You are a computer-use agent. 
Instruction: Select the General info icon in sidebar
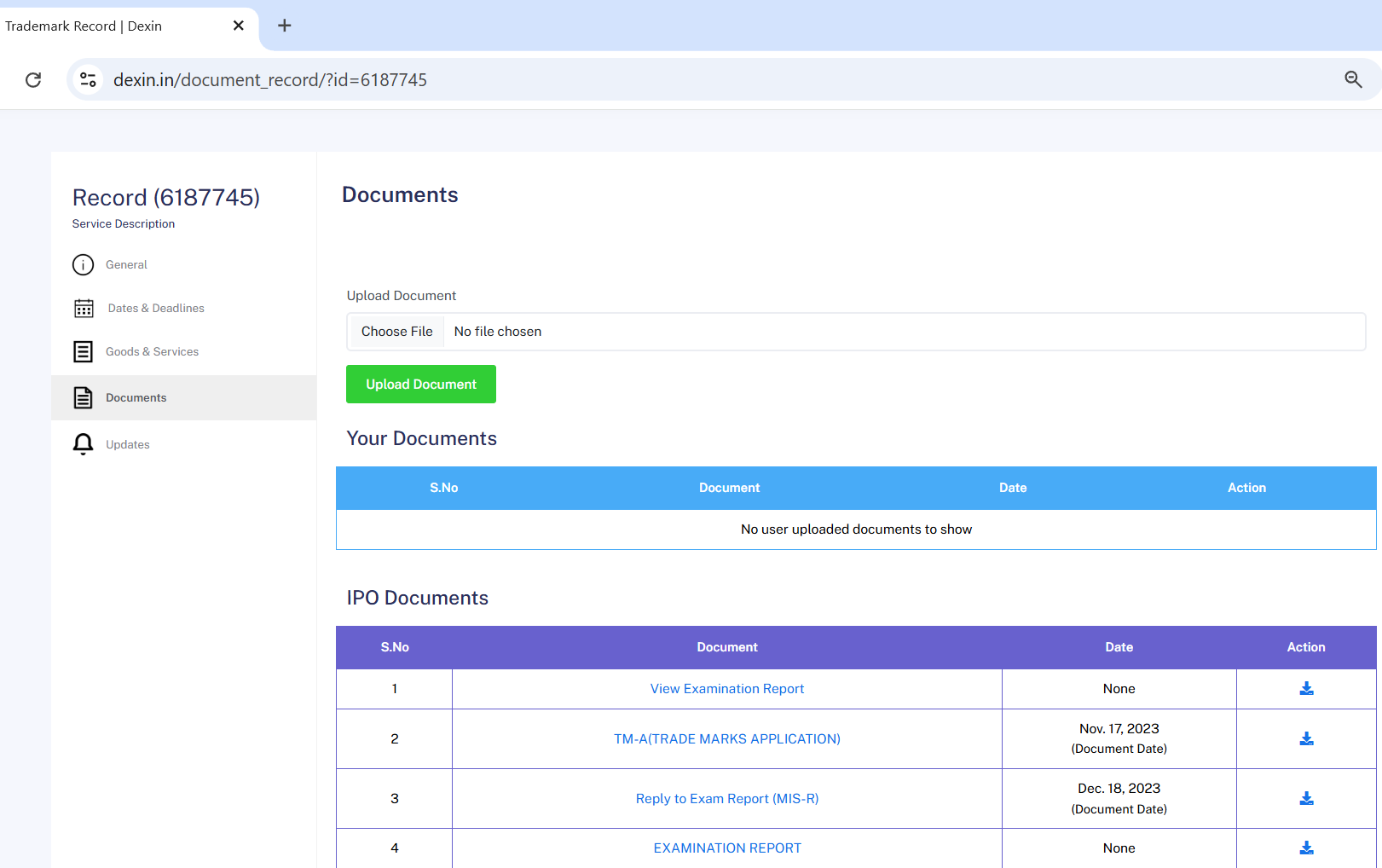pyautogui.click(x=83, y=264)
